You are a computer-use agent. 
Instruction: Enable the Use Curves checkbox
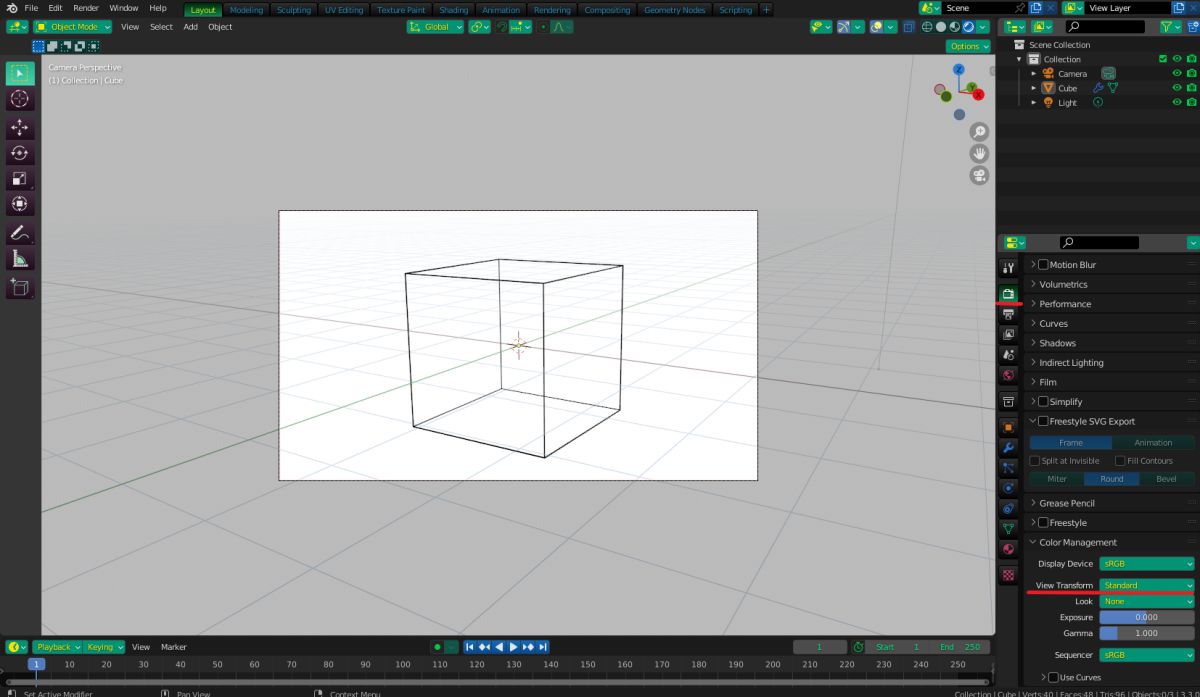pos(1054,677)
